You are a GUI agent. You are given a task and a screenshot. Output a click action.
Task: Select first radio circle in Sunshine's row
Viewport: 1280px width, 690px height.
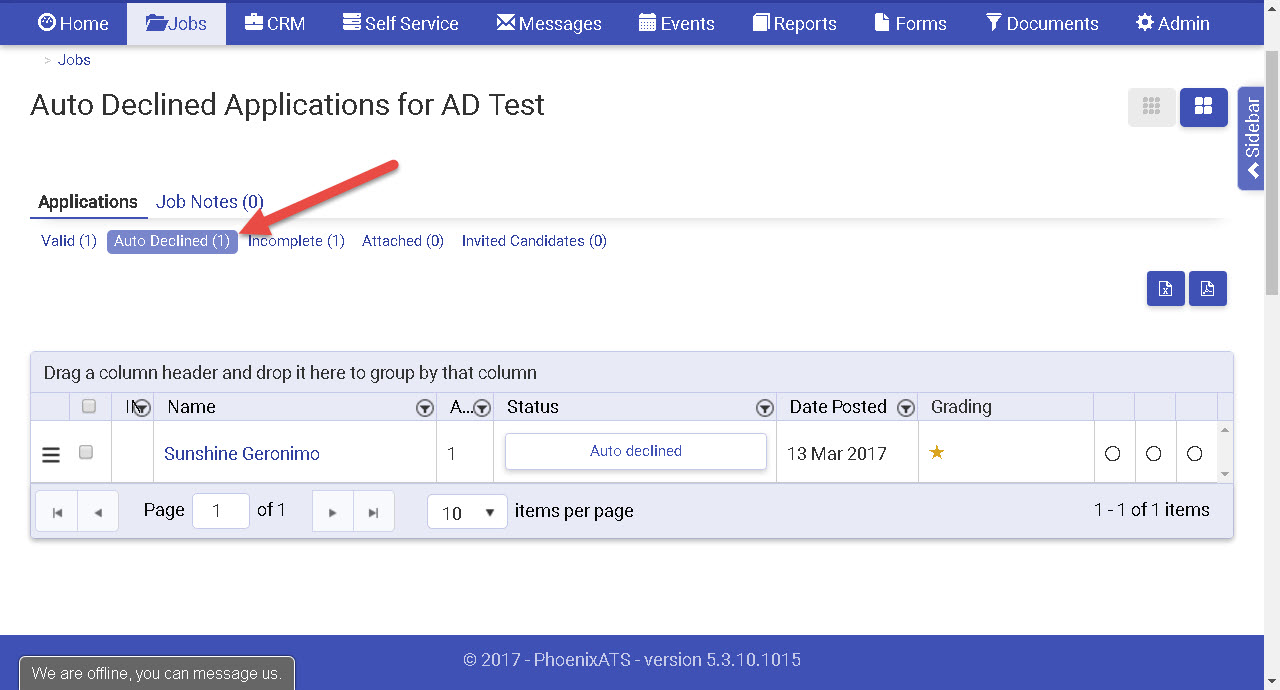(1112, 454)
